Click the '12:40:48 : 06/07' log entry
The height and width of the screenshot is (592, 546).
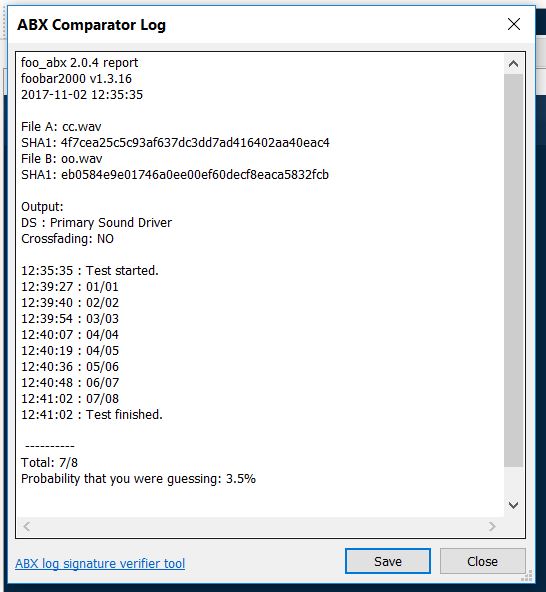(70, 382)
